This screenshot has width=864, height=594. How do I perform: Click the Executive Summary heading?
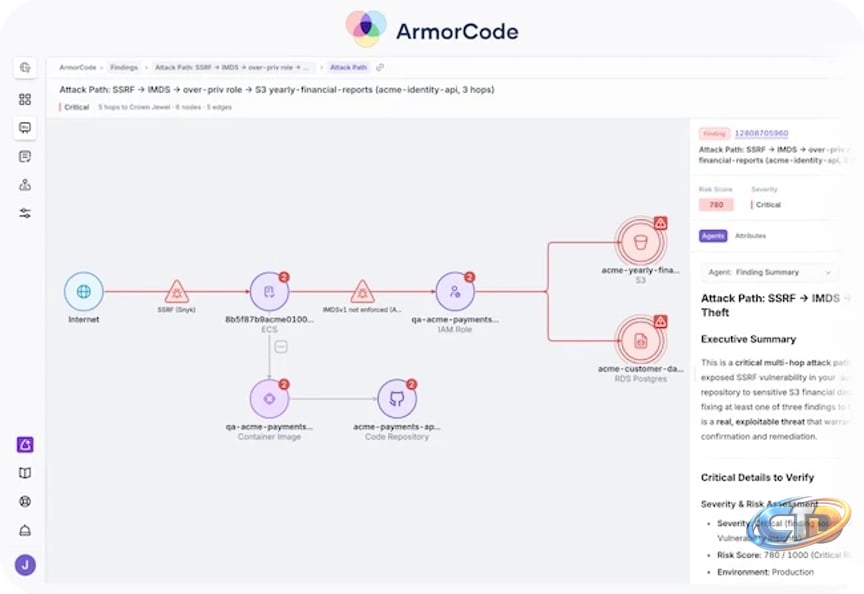748,339
